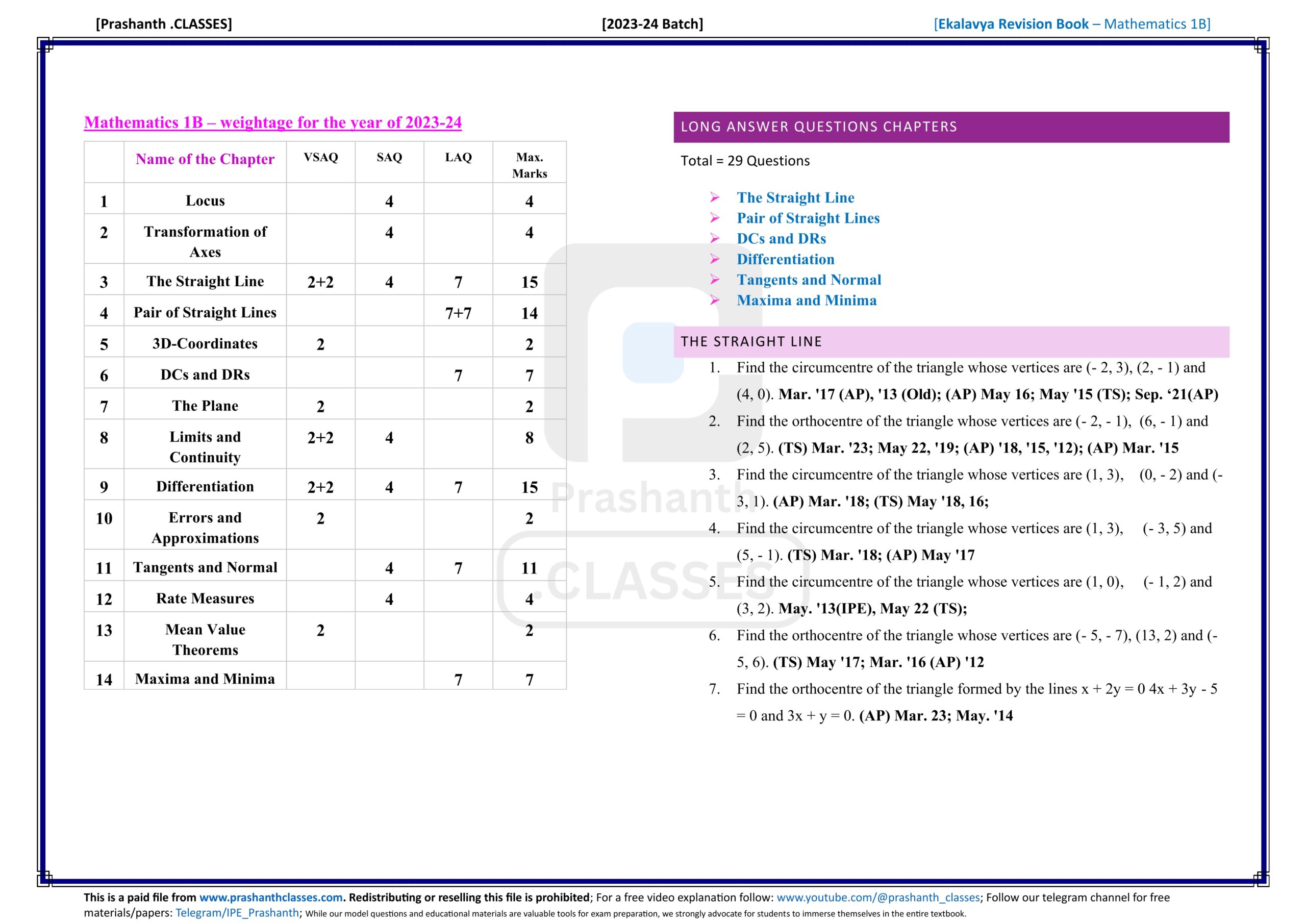Click the arrow bullet beside The Straight Line
This screenshot has width=1306, height=924.
714,197
